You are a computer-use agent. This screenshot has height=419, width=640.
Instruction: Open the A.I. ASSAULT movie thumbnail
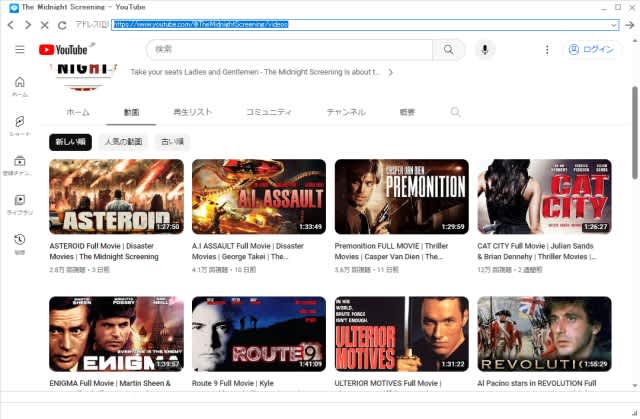click(x=259, y=197)
